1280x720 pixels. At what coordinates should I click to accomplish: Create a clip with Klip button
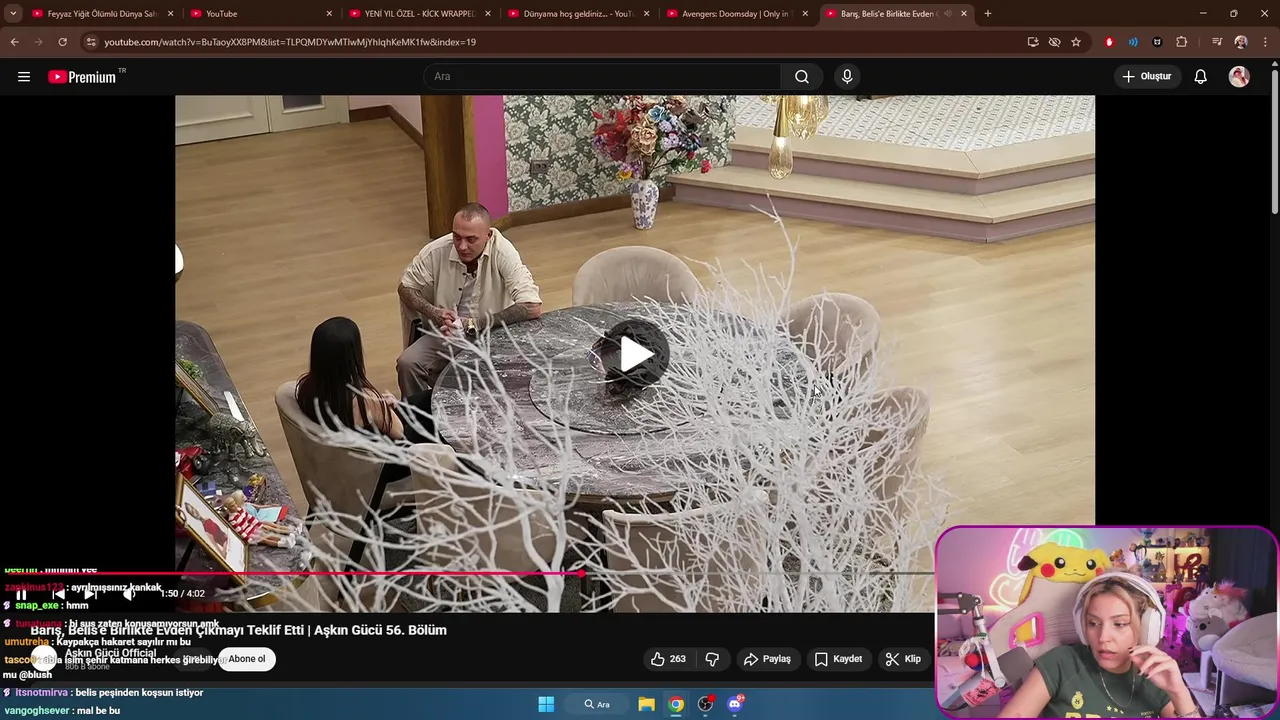[x=903, y=659]
